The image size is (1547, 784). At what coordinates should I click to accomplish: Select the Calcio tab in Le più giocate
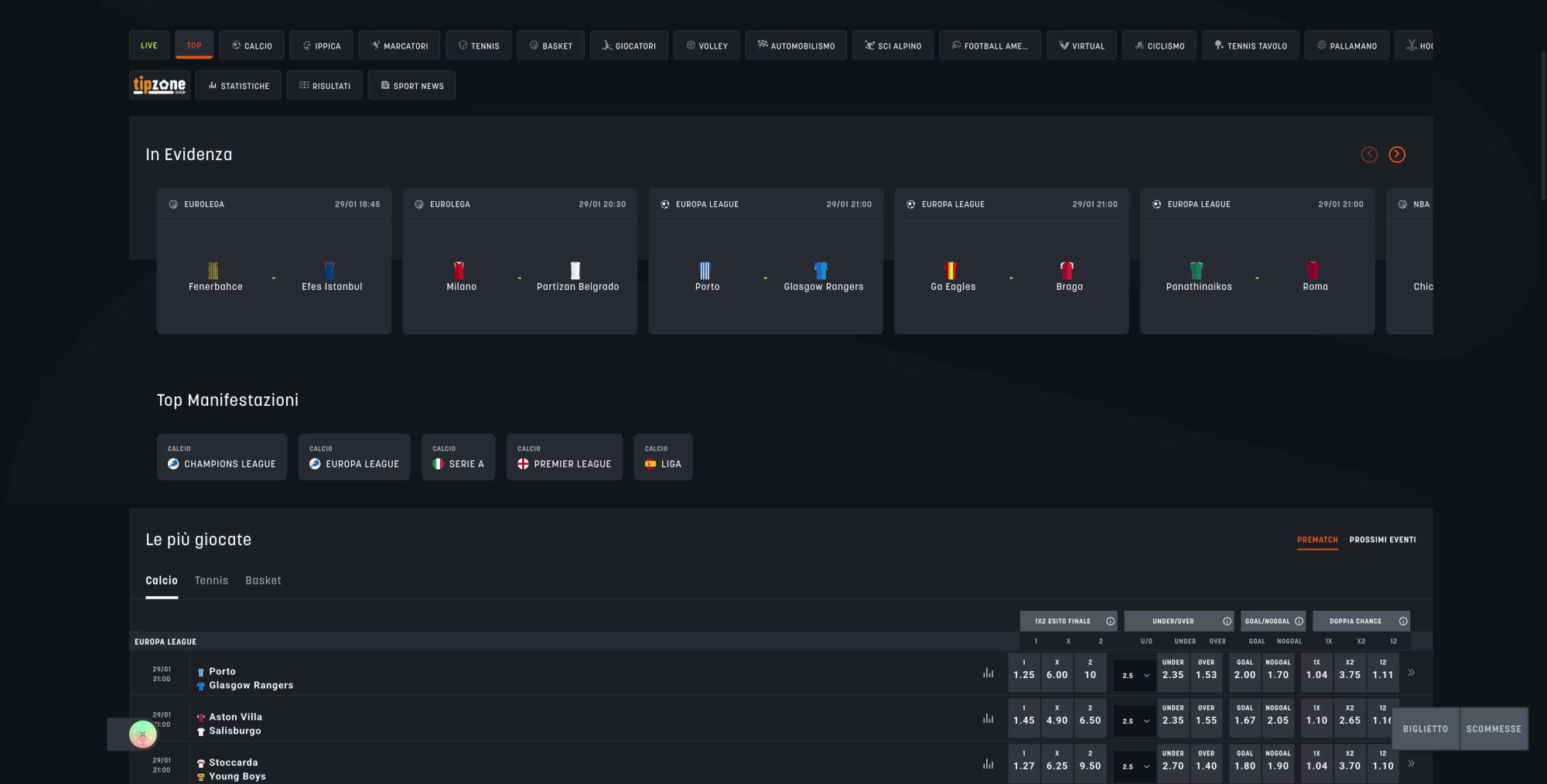162,581
